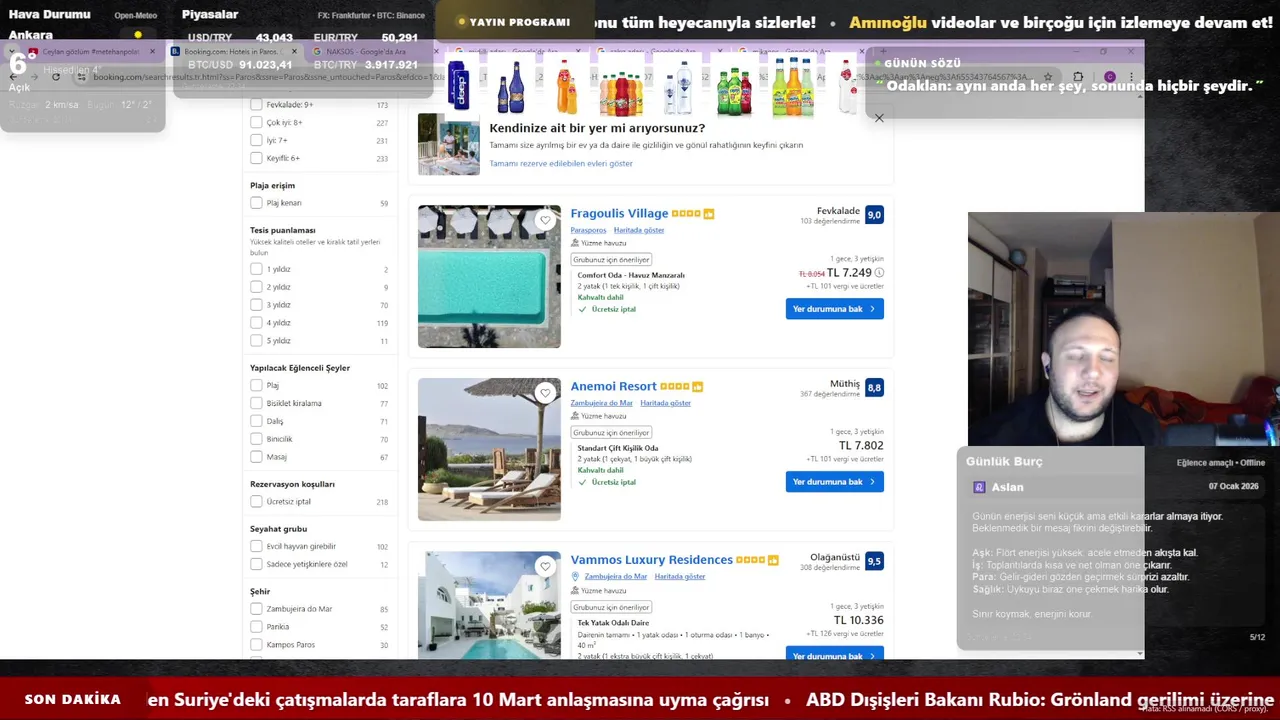Viewport: 1280px width, 720px height.
Task: Check the 'Parikia' city filter
Action: pos(256,627)
